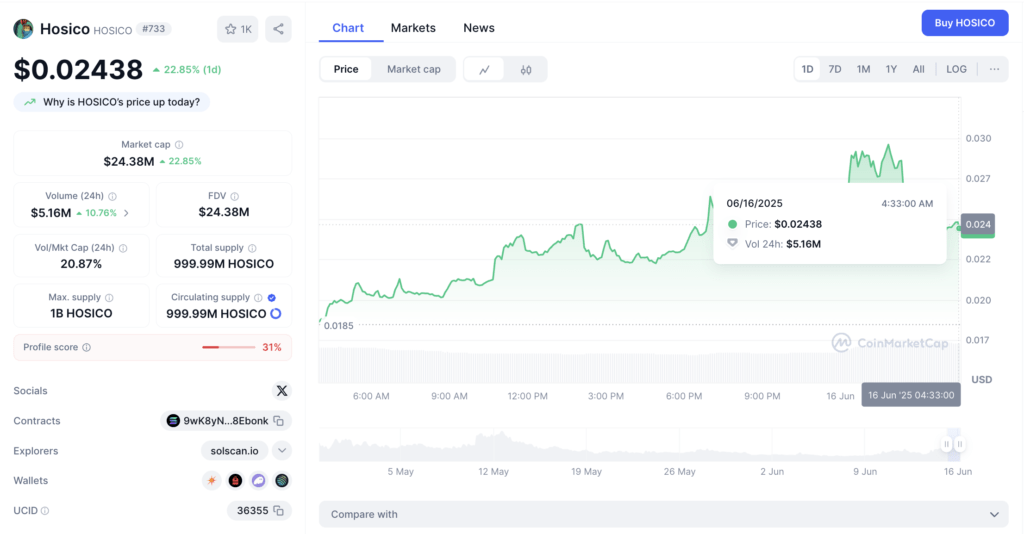Click the Profile score bar showing 31%

coord(229,347)
